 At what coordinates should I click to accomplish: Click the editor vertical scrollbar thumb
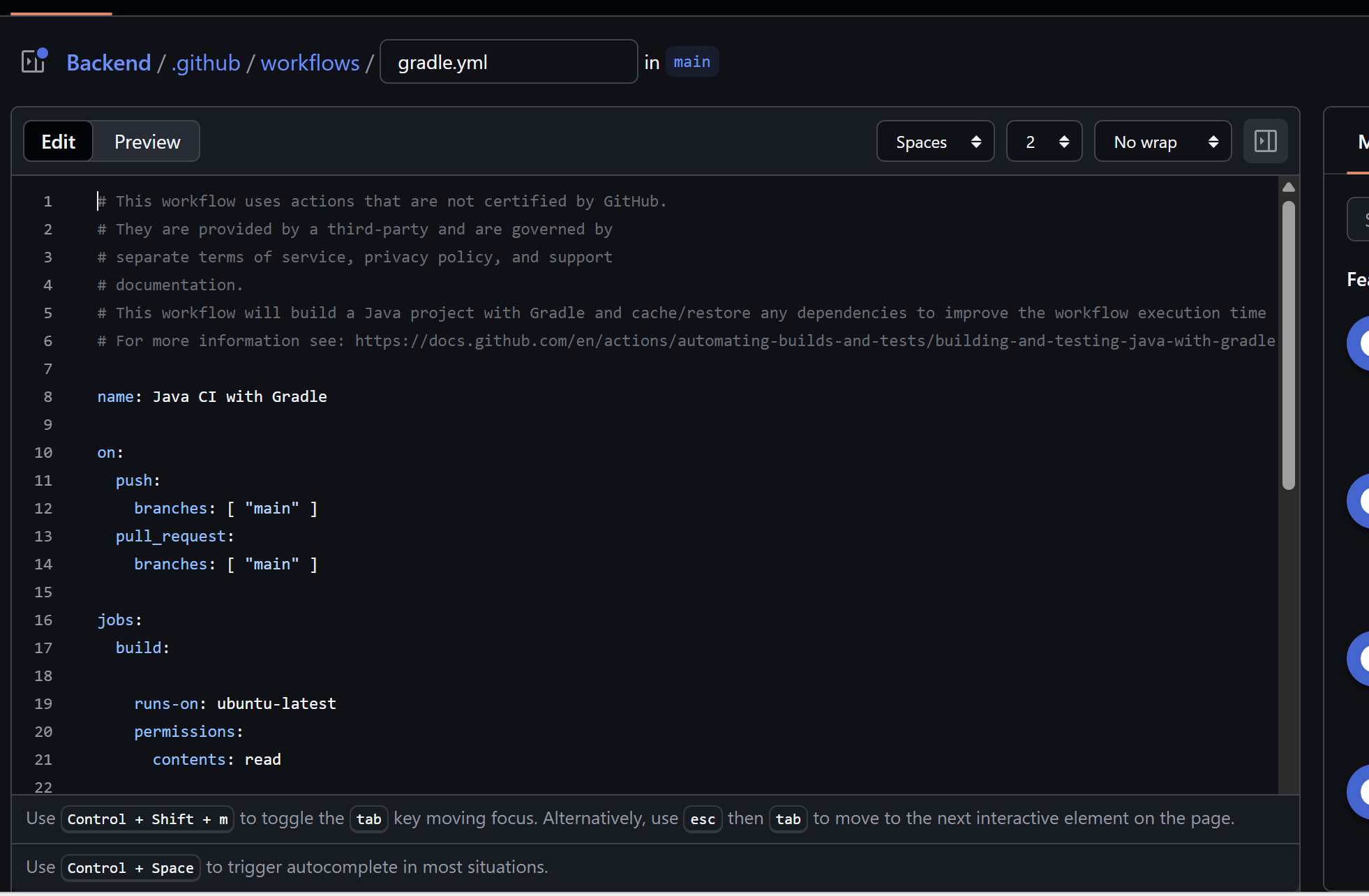[1289, 345]
